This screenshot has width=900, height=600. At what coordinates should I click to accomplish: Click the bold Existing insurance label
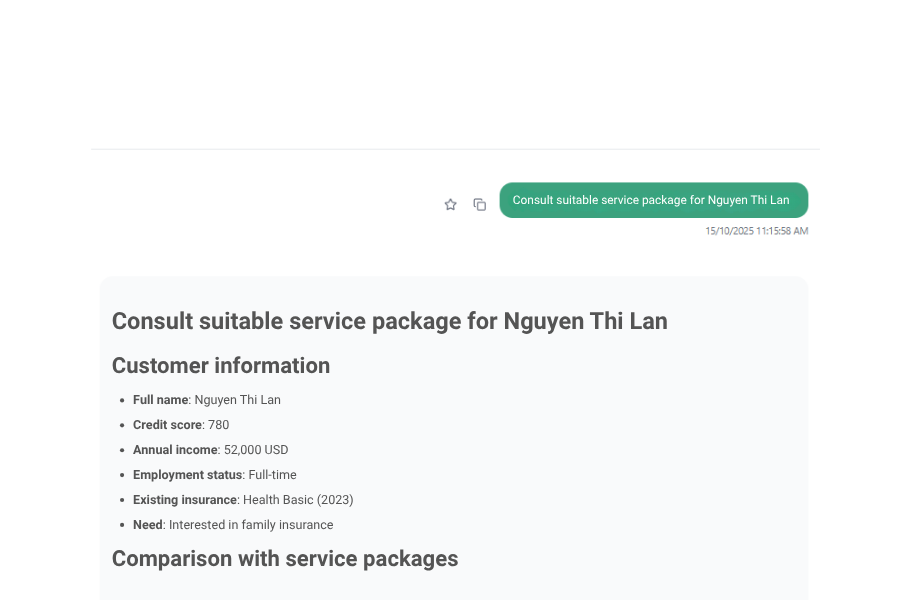(x=185, y=500)
